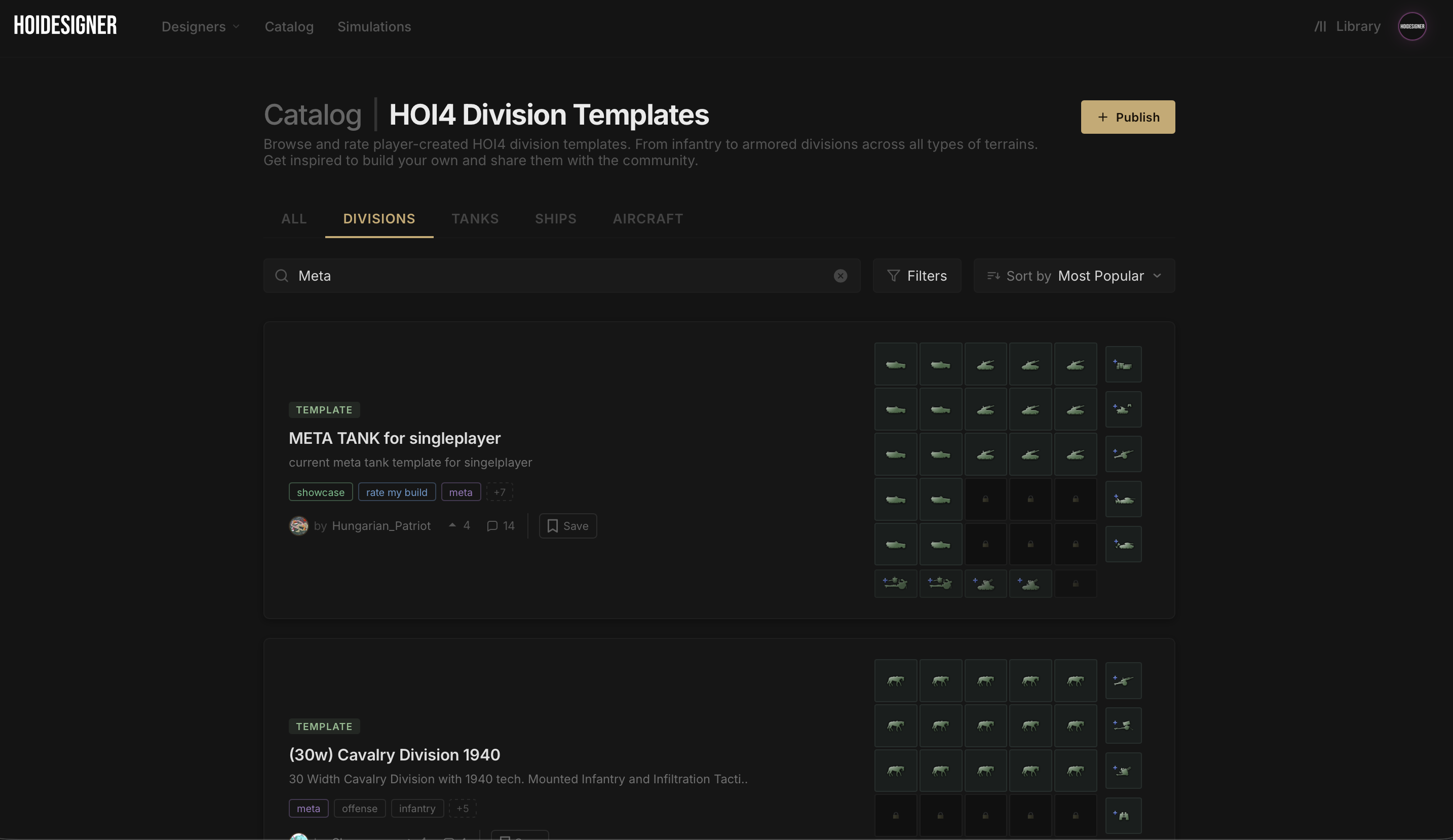
Task: Click the sort order icon beside Sort by
Action: (x=993, y=276)
